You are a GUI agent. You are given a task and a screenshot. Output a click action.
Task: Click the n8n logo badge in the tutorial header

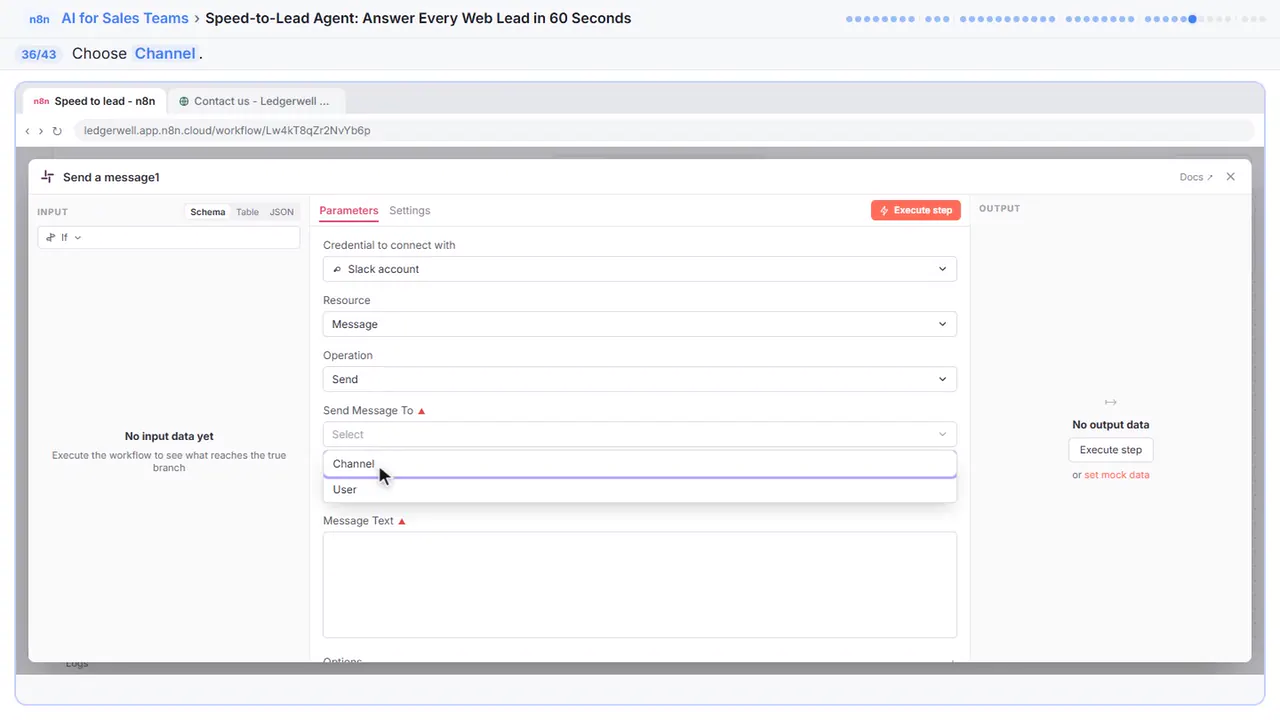pos(40,19)
